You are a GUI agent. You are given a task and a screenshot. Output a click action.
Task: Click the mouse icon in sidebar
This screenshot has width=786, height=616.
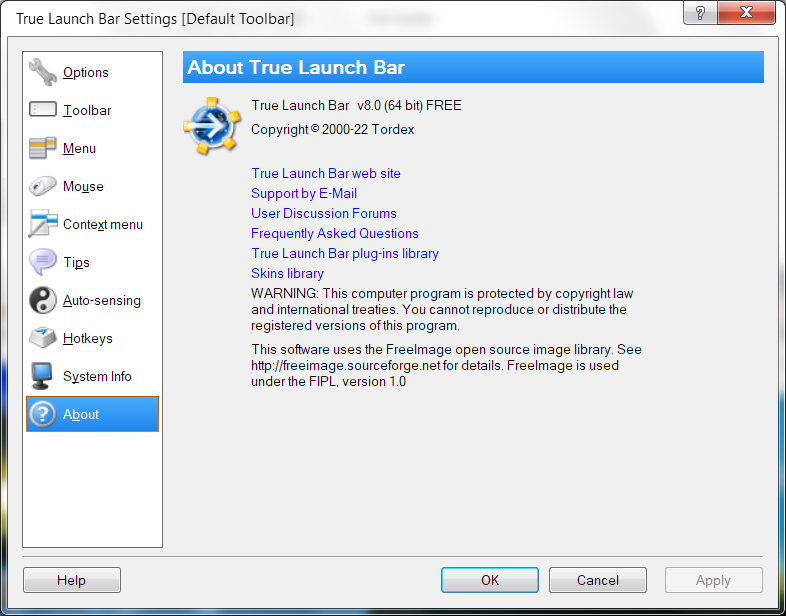click(43, 186)
